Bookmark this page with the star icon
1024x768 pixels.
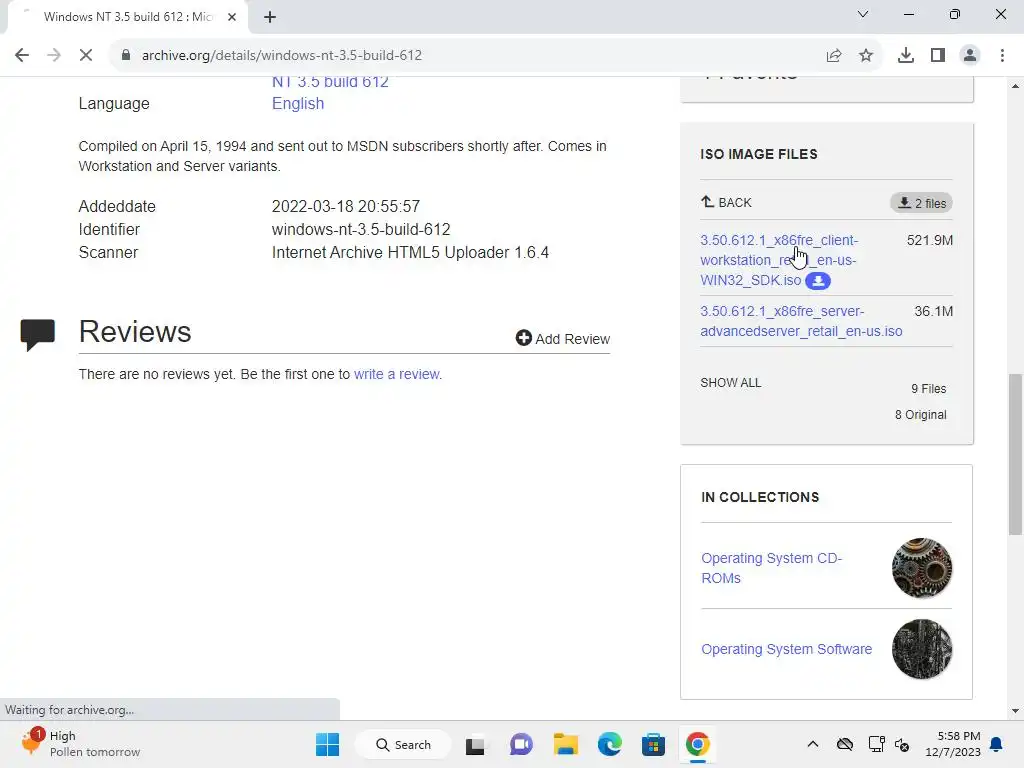click(x=866, y=56)
